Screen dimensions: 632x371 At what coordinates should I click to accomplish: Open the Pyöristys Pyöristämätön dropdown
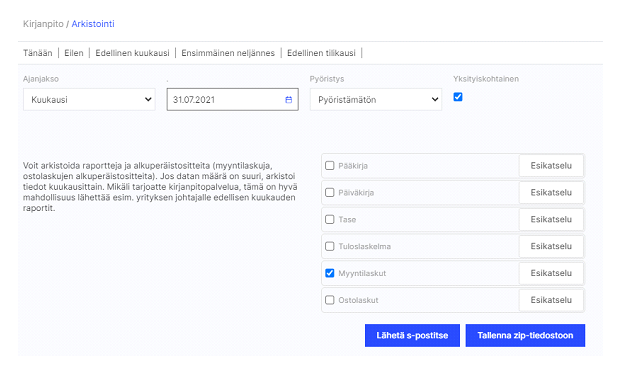(376, 100)
